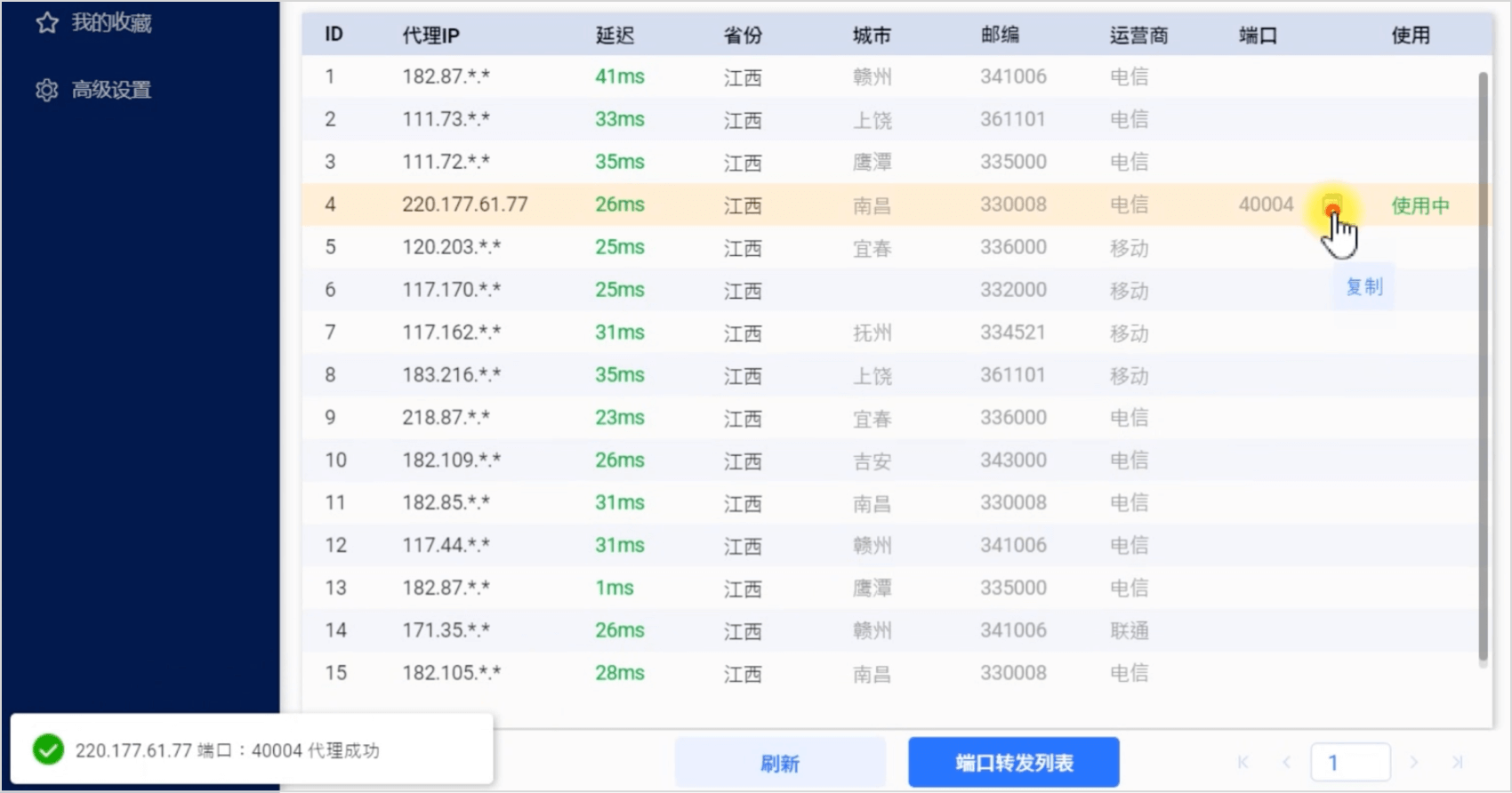The height and width of the screenshot is (793, 1512).
Task: Select proxy row 182.105.*.*
Action: (889, 673)
